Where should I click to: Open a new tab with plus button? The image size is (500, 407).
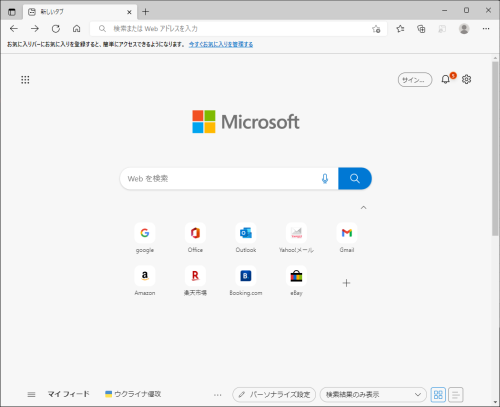tap(145, 12)
